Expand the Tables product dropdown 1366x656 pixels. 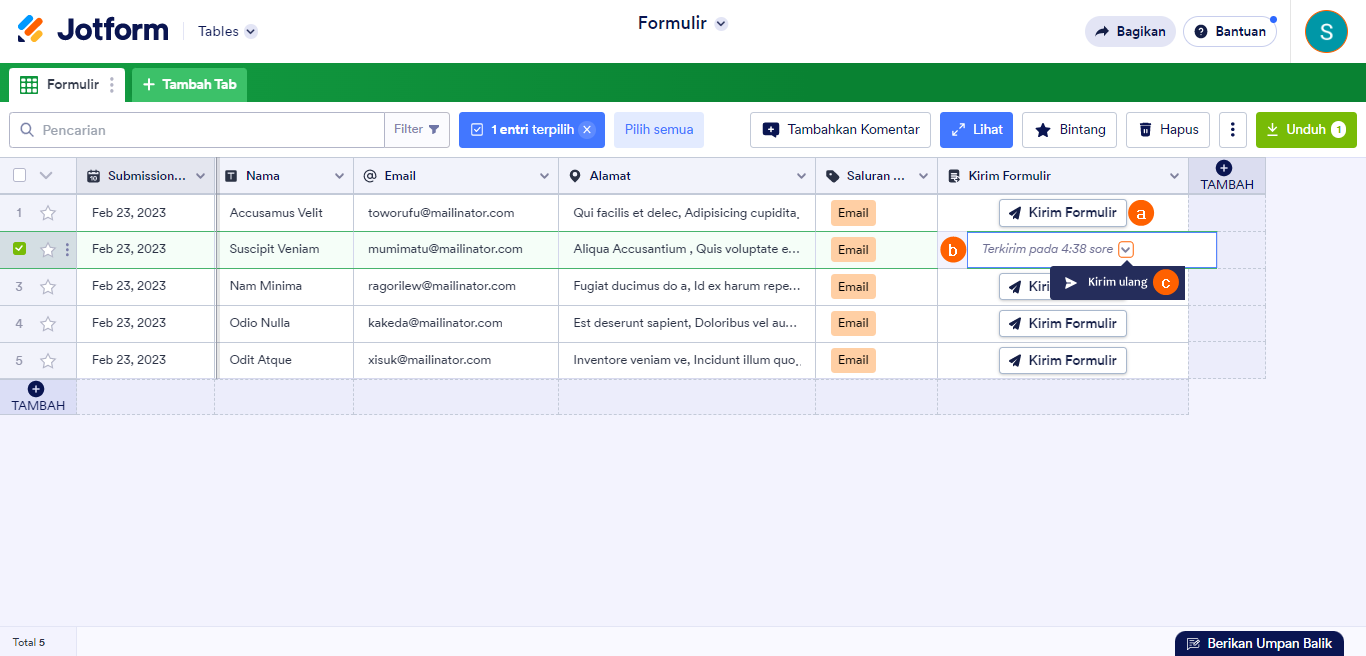coord(250,31)
